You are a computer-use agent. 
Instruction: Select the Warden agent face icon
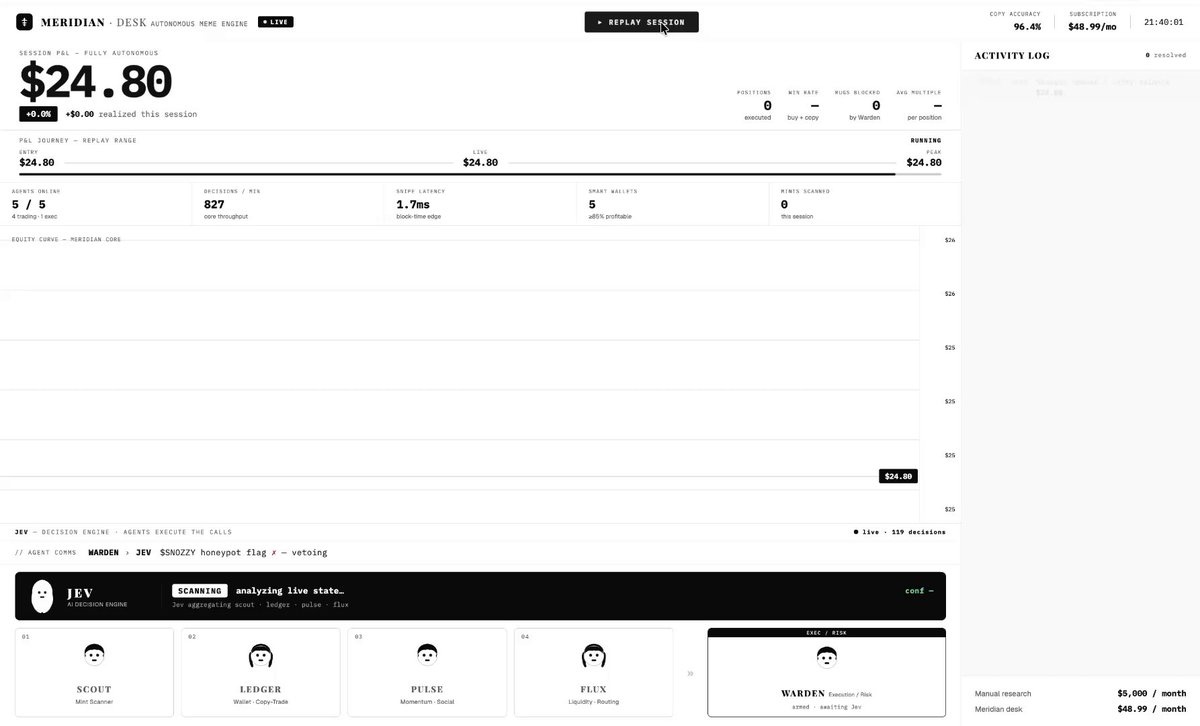[x=826, y=657]
